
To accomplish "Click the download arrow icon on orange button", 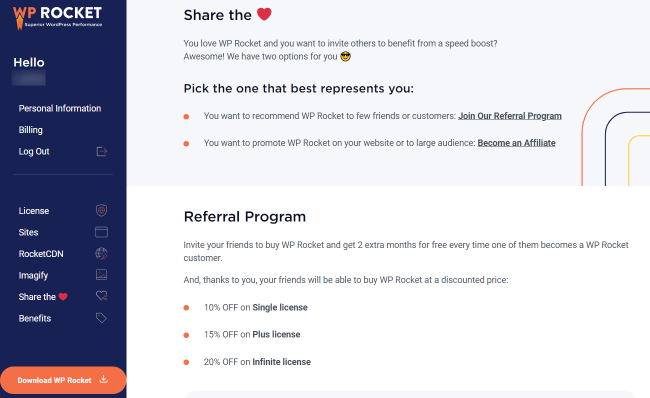I will coord(104,379).
